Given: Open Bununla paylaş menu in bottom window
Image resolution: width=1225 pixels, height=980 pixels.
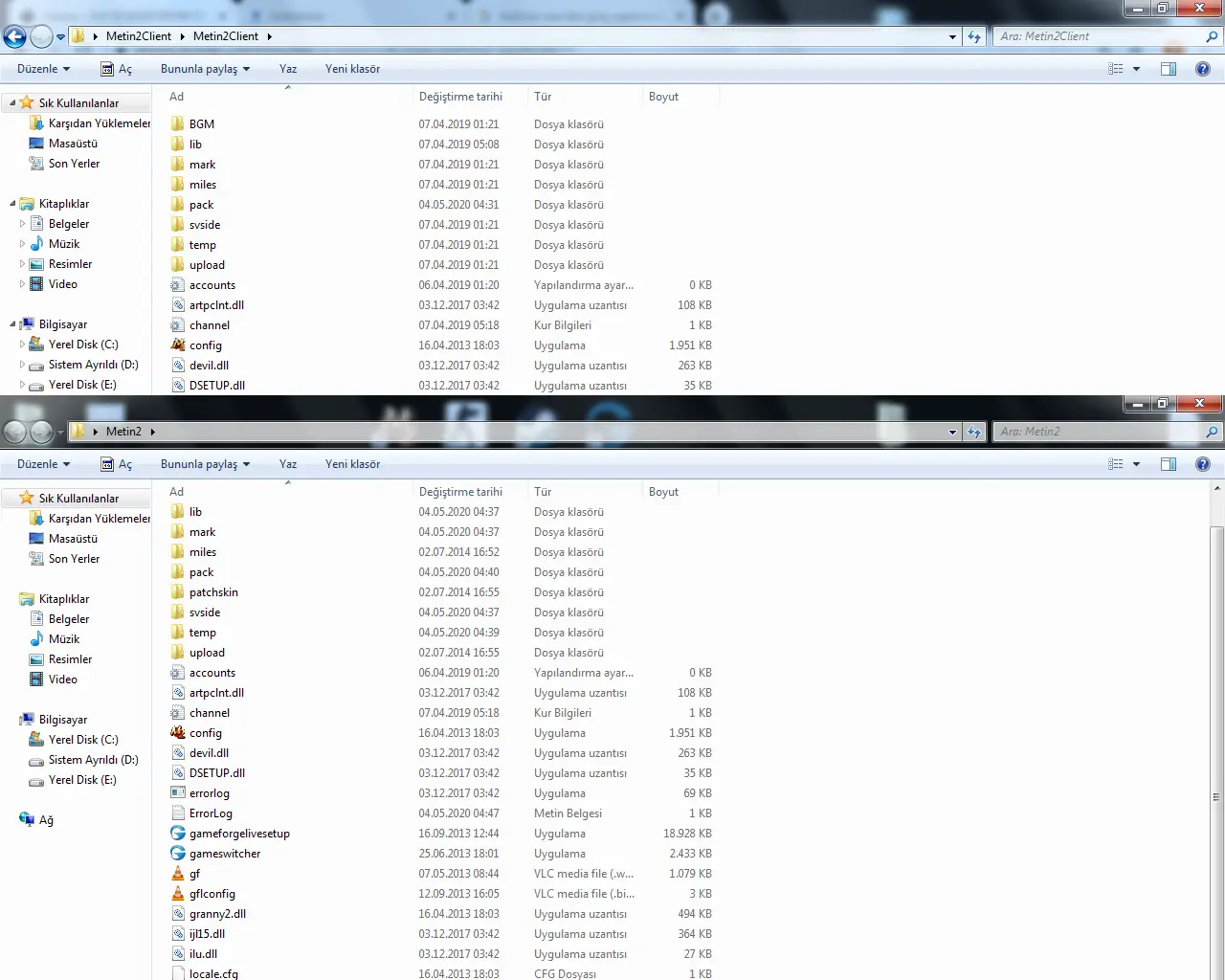Looking at the screenshot, I should [x=205, y=464].
